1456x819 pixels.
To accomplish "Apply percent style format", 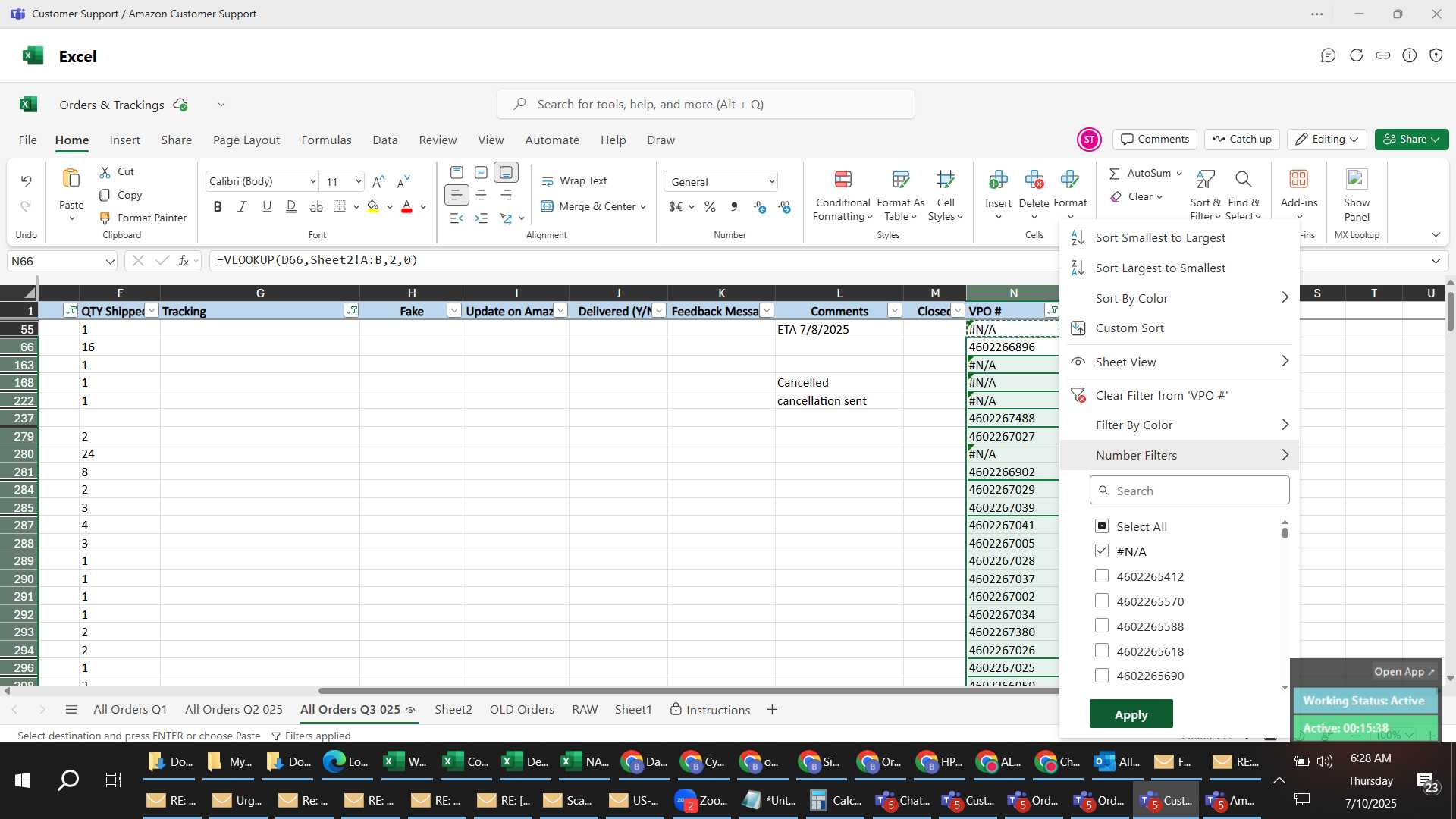I will tap(710, 206).
